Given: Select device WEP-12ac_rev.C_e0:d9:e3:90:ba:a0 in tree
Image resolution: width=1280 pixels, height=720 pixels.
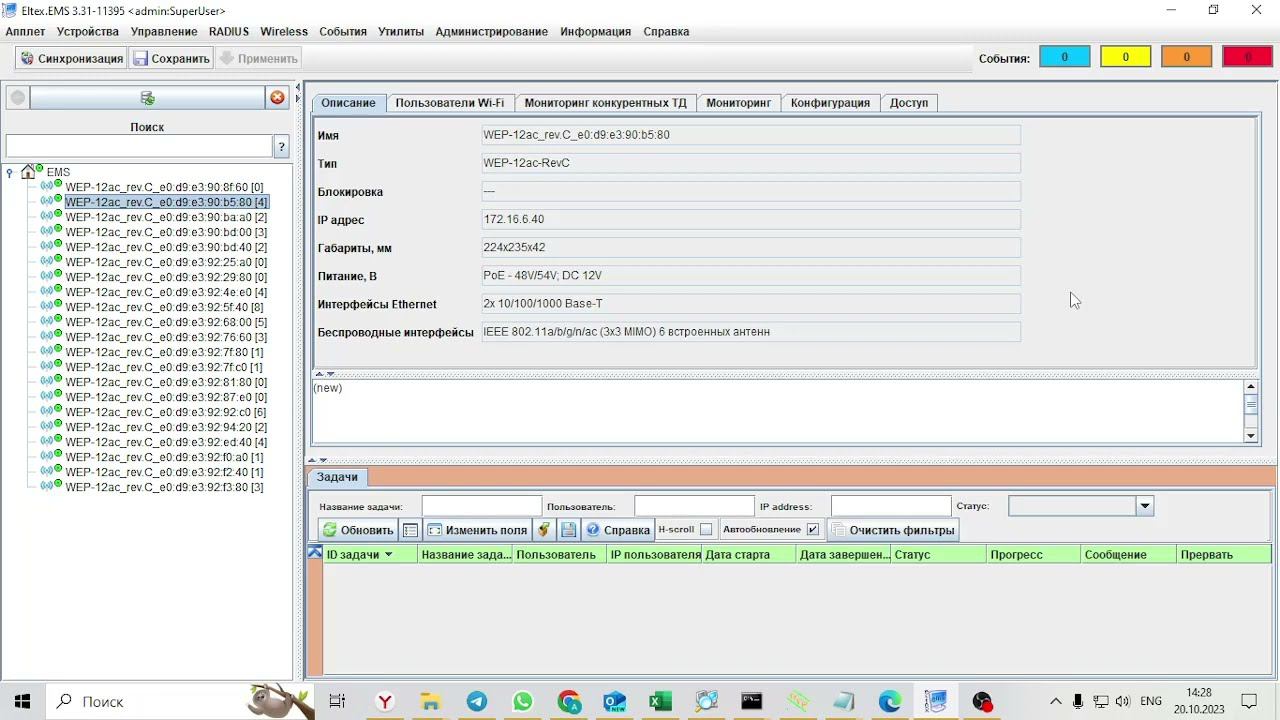Looking at the screenshot, I should (166, 217).
